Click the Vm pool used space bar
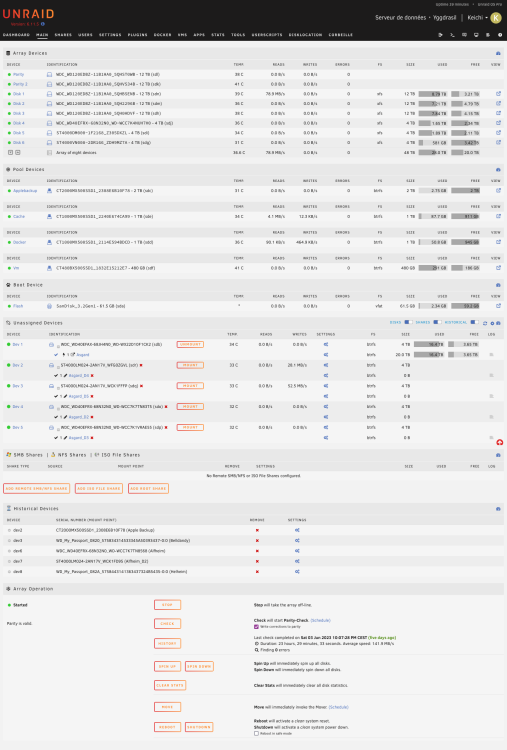Viewport: 507px width, 750px height. (432, 268)
